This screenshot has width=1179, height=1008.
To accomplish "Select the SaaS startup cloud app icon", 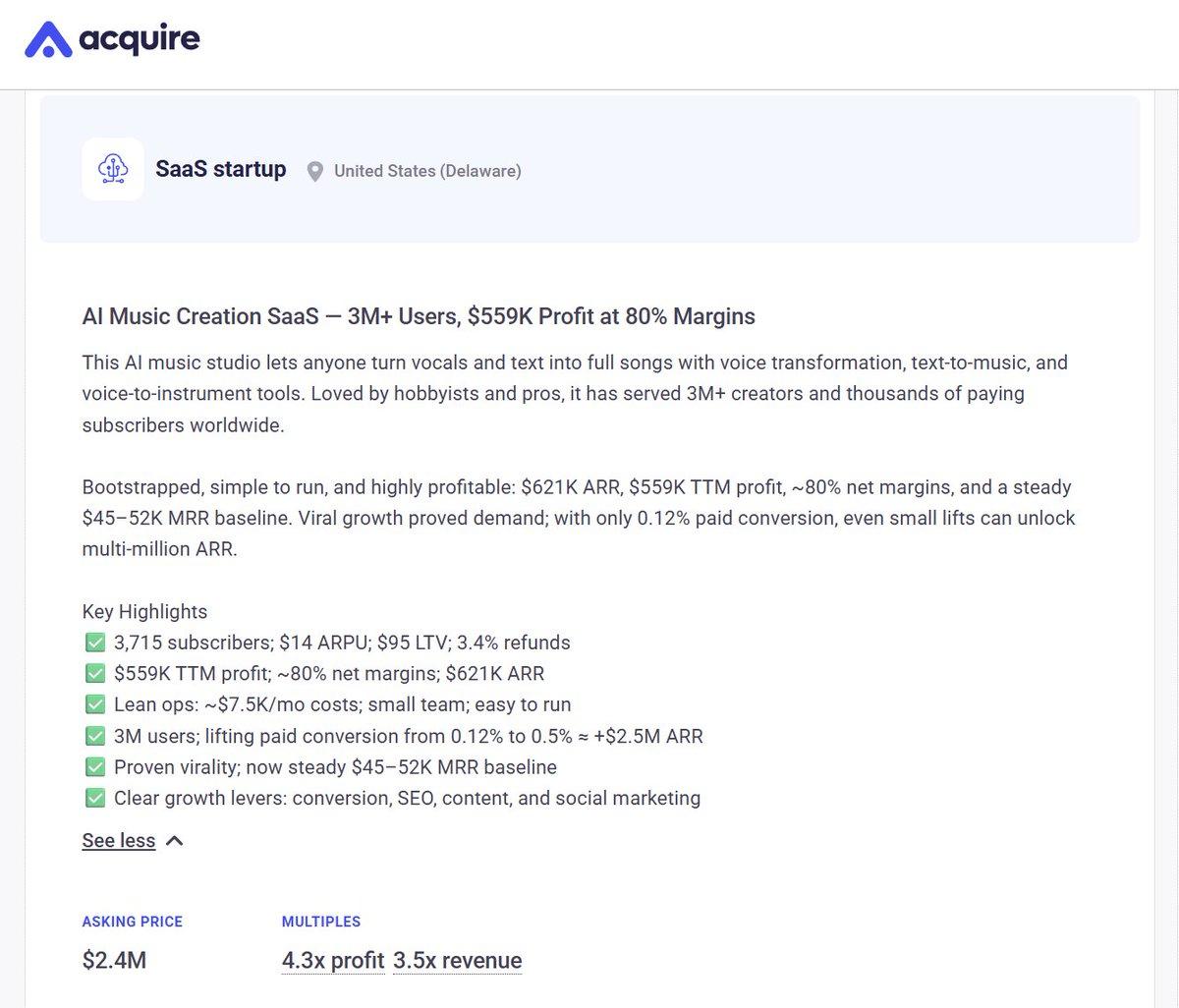I will coord(113,168).
